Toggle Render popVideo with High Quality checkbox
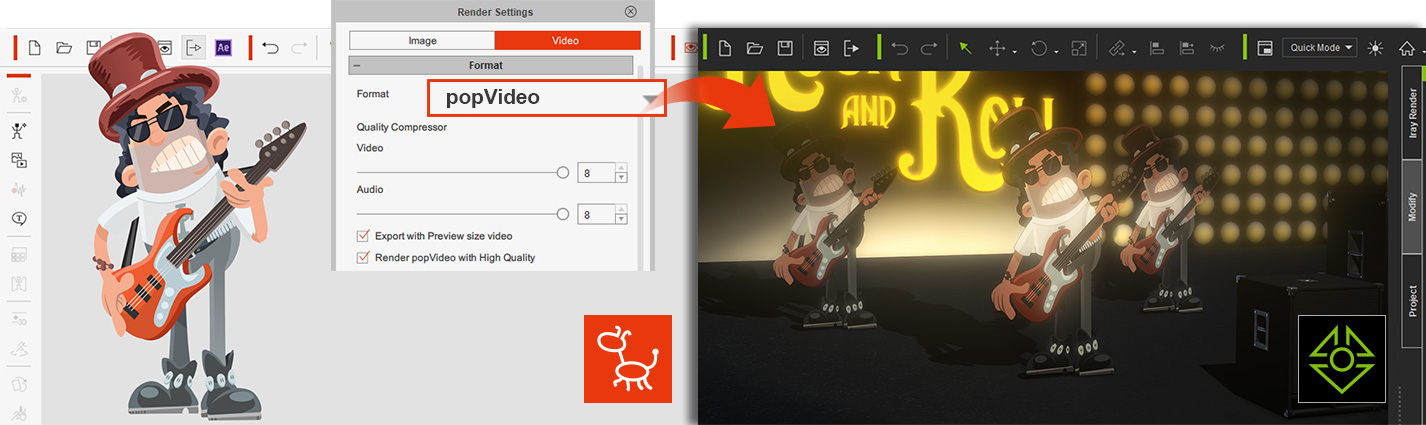1426x425 pixels. click(363, 257)
